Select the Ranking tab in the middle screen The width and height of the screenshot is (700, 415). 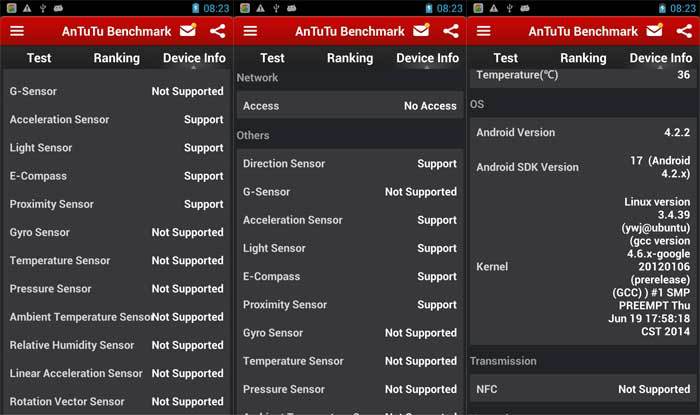pyautogui.click(x=349, y=58)
